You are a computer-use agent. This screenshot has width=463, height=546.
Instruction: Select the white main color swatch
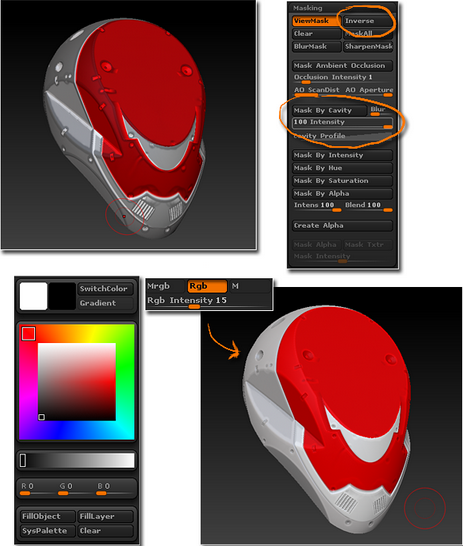33,296
